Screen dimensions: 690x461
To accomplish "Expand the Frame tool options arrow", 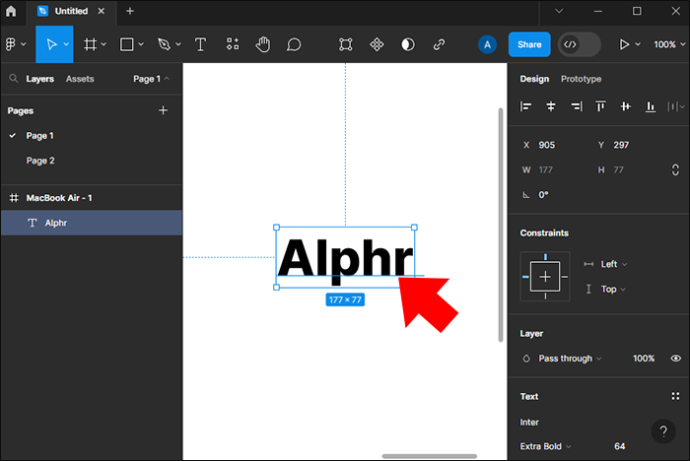I will pyautogui.click(x=103, y=44).
